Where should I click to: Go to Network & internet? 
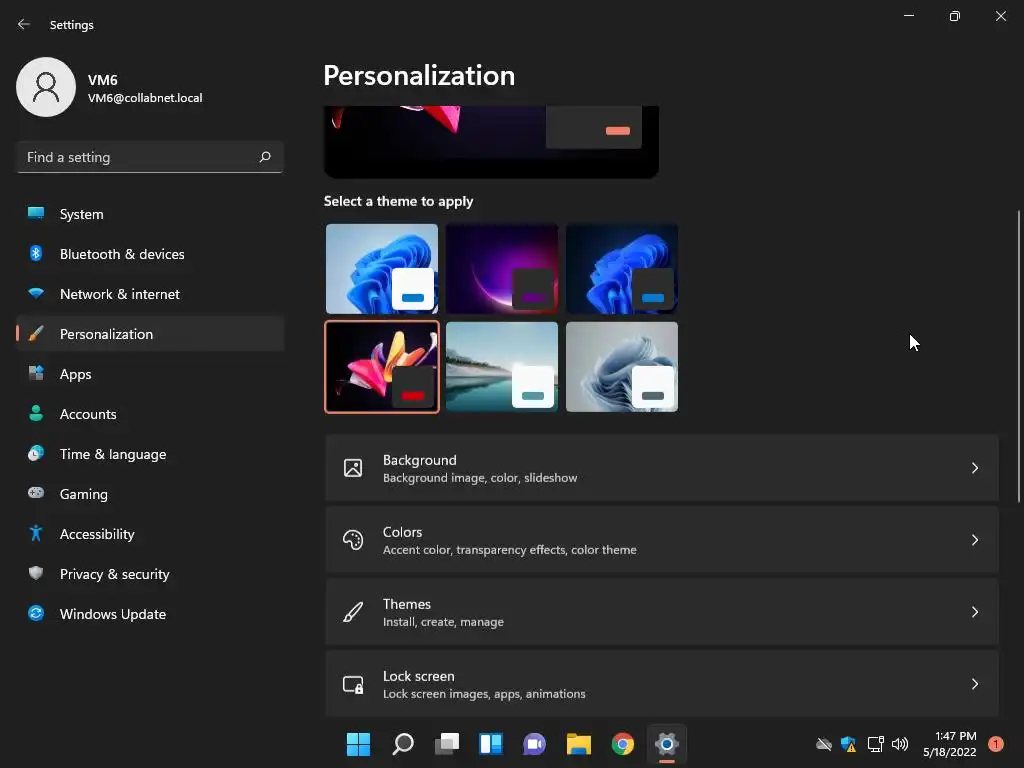pos(150,294)
